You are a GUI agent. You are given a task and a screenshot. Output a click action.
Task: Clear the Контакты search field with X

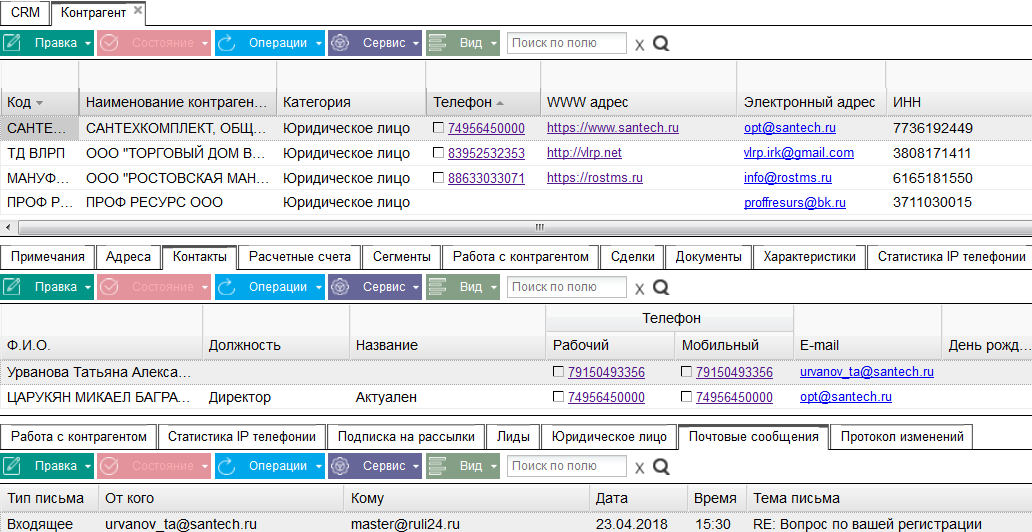click(x=639, y=289)
